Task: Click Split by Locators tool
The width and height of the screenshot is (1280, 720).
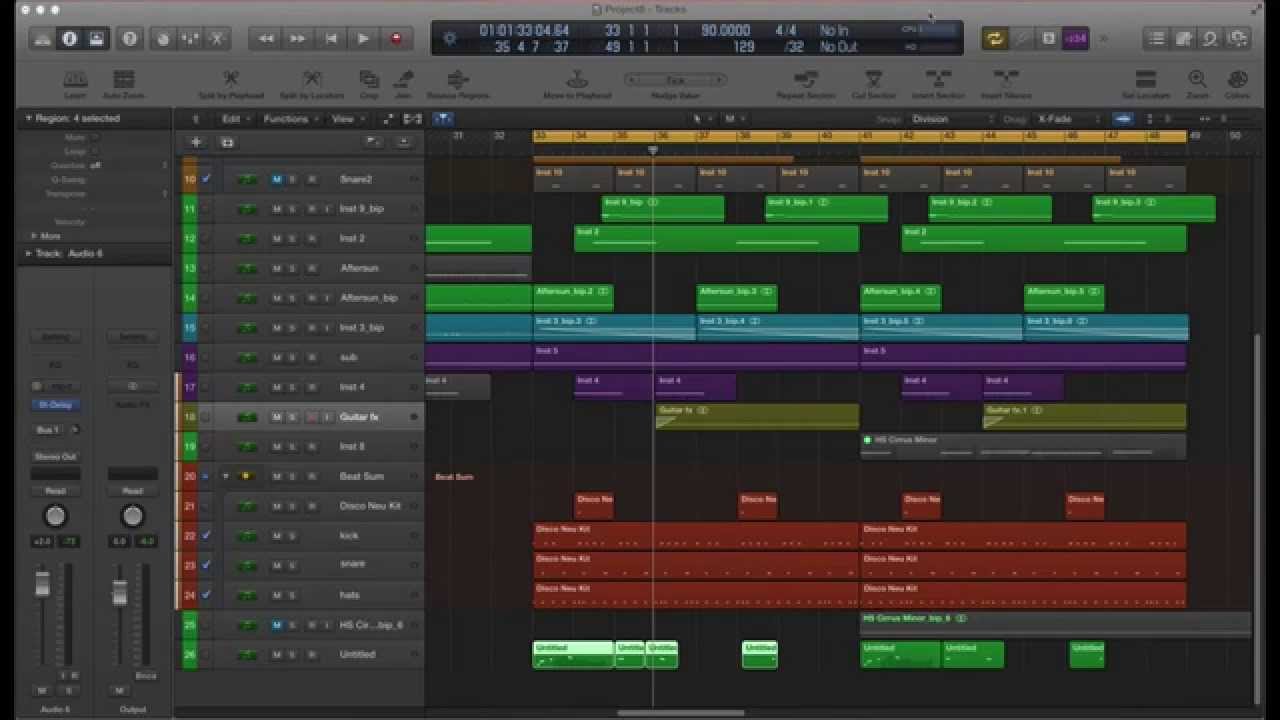Action: point(312,84)
